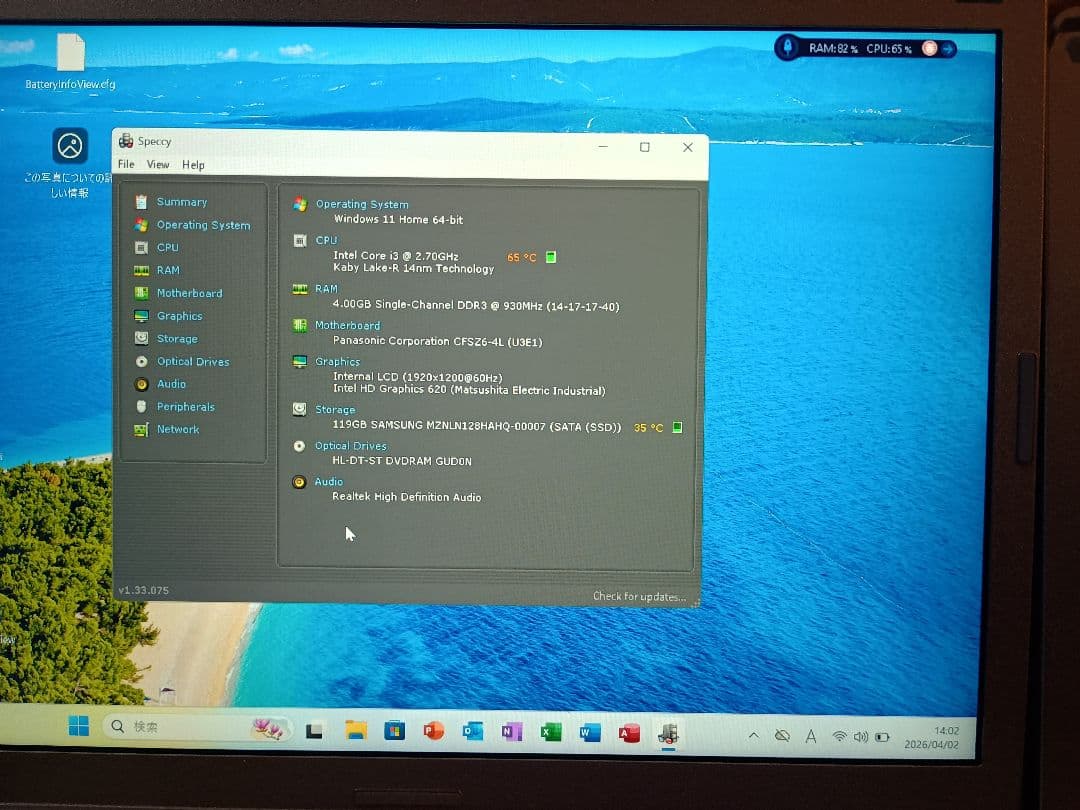
Task: Select the Optical Drives disc icon in the sidebar
Action: click(142, 362)
